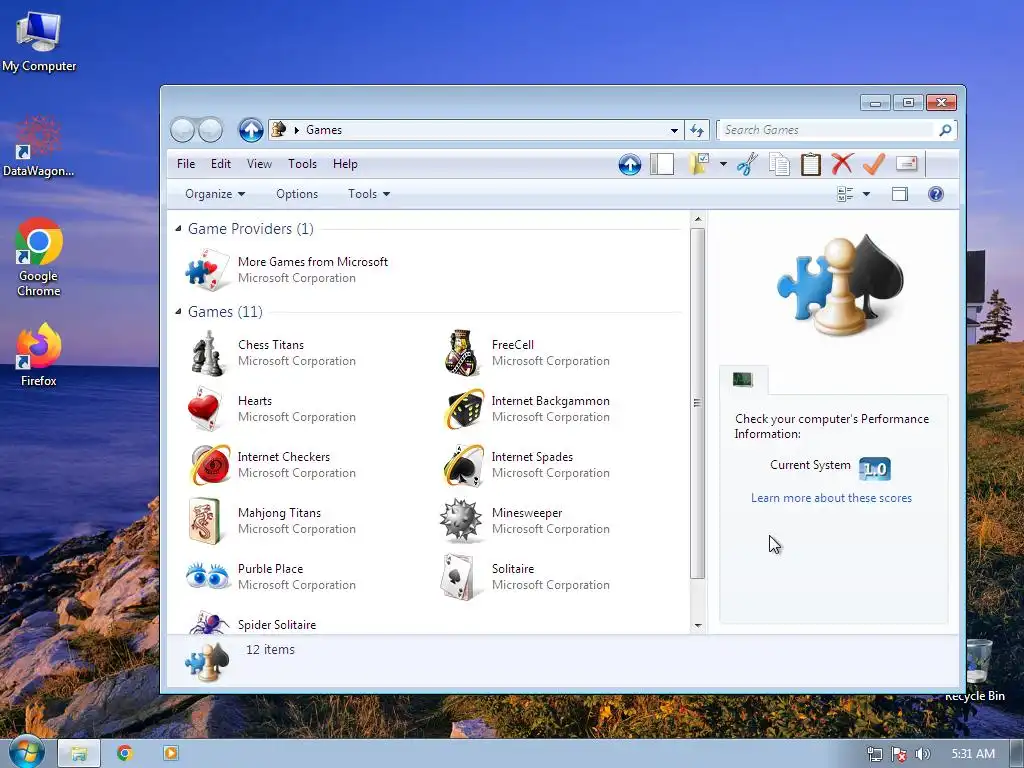Select the Mahjong Titans icon
Image resolution: width=1024 pixels, height=768 pixels.
click(205, 520)
